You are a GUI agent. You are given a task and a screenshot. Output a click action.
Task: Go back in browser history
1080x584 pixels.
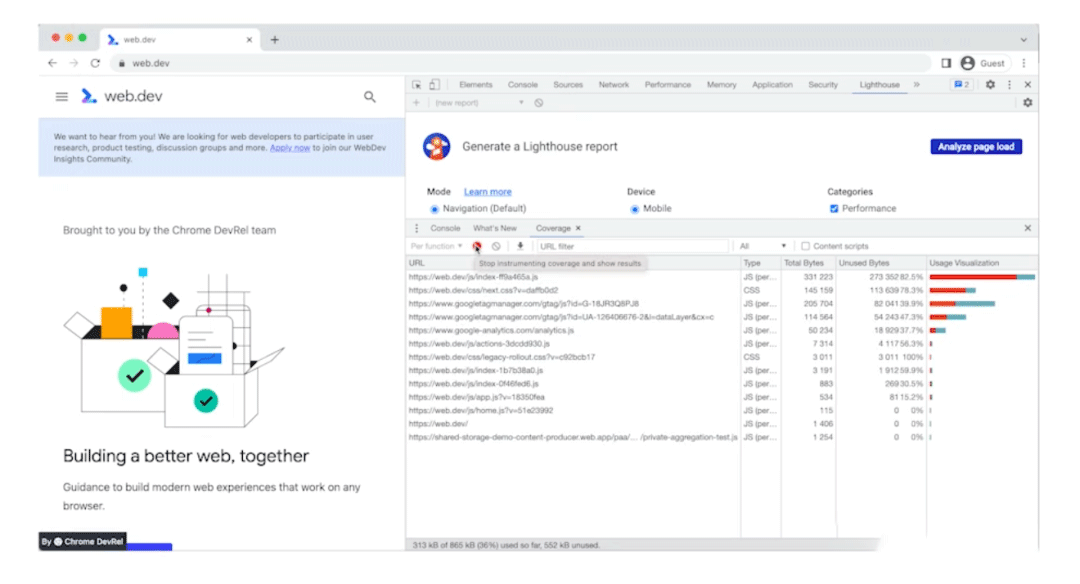(x=52, y=63)
